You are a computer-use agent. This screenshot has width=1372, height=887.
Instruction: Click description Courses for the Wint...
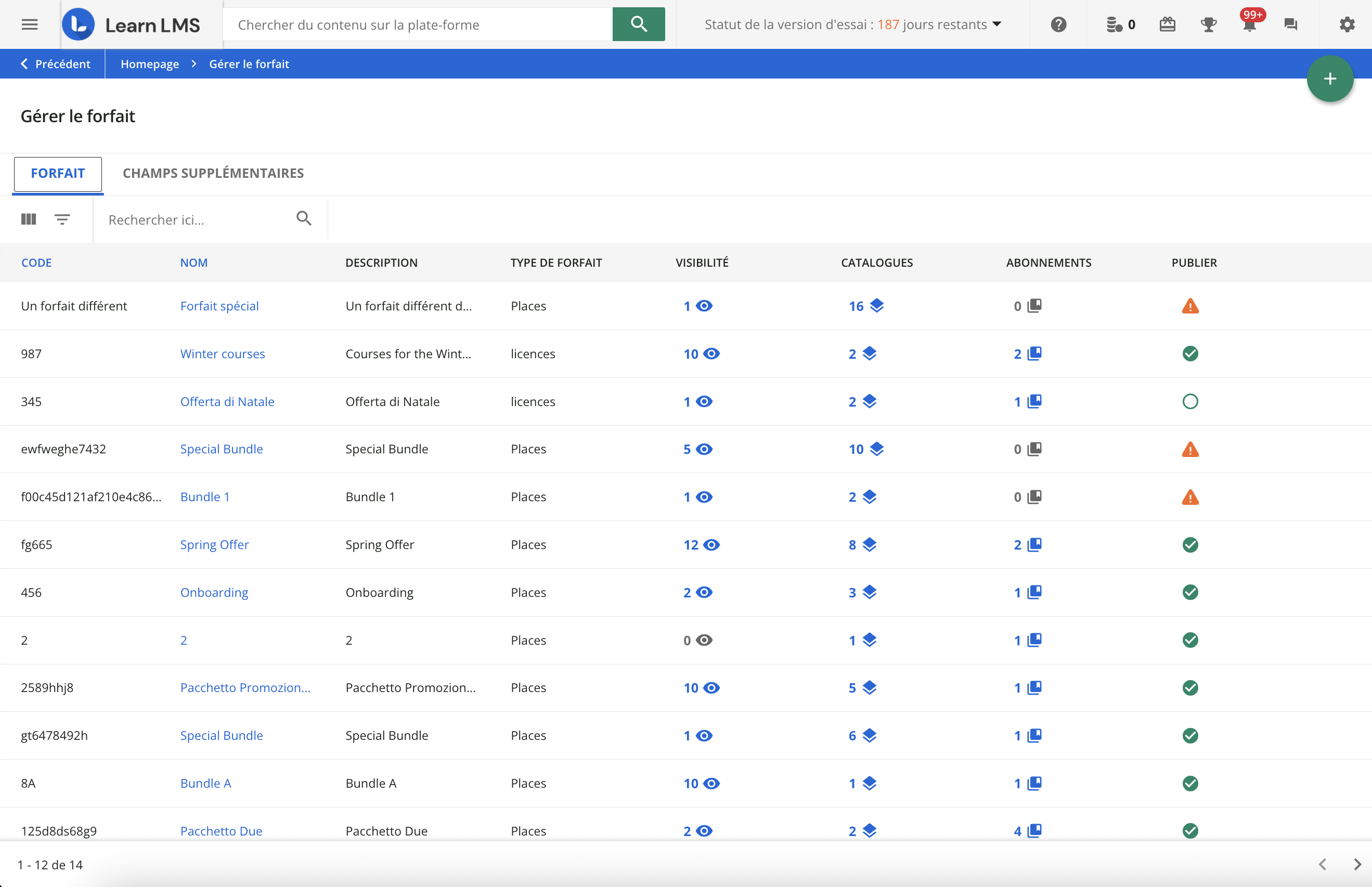click(x=408, y=354)
